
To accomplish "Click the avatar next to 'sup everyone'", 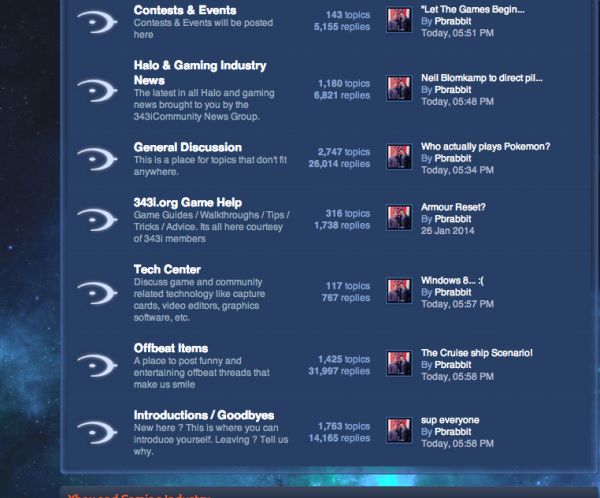I will point(399,431).
